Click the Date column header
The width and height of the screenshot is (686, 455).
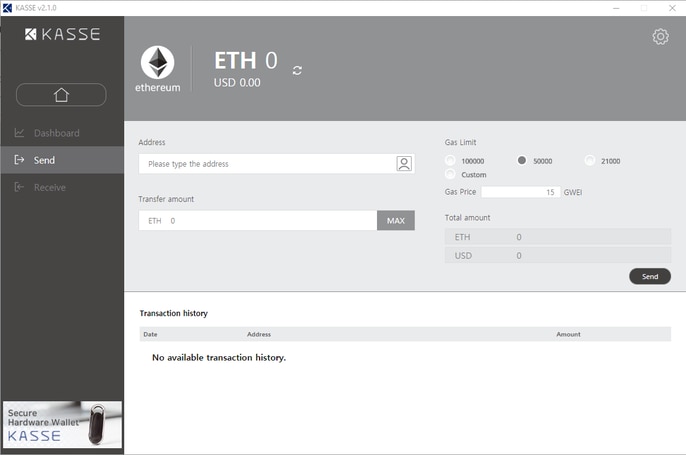[150, 334]
